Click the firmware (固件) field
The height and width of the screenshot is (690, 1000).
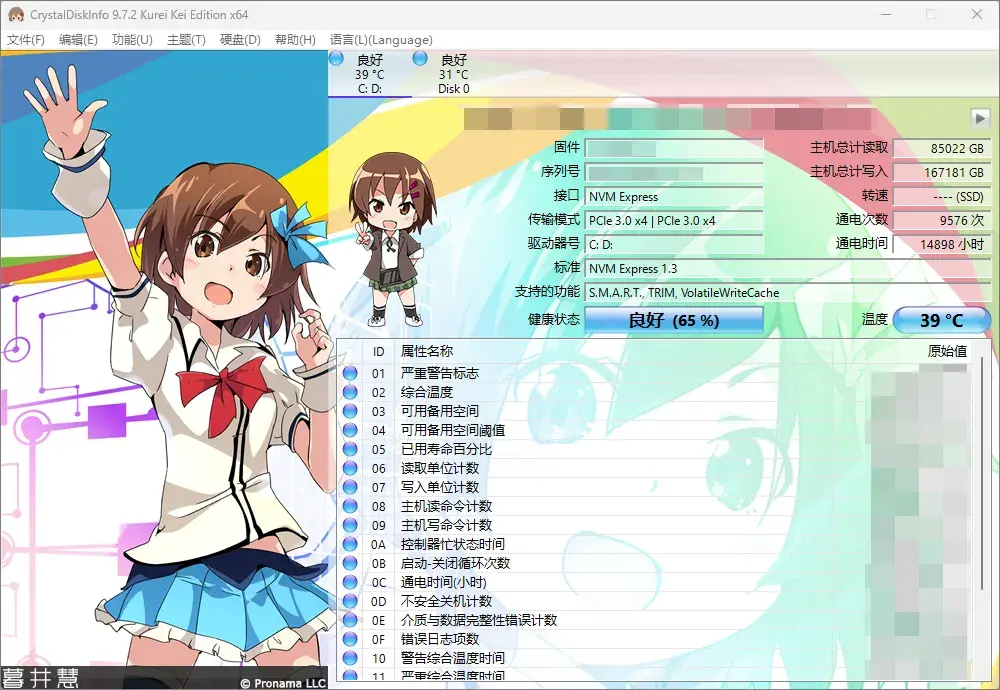coord(673,148)
